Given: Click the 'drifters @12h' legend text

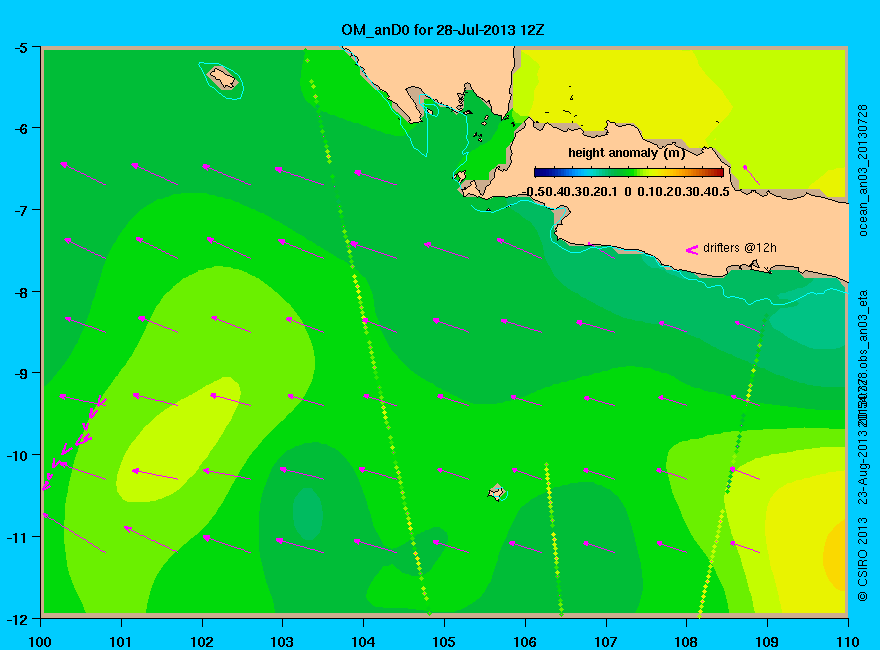Looking at the screenshot, I should tap(740, 248).
